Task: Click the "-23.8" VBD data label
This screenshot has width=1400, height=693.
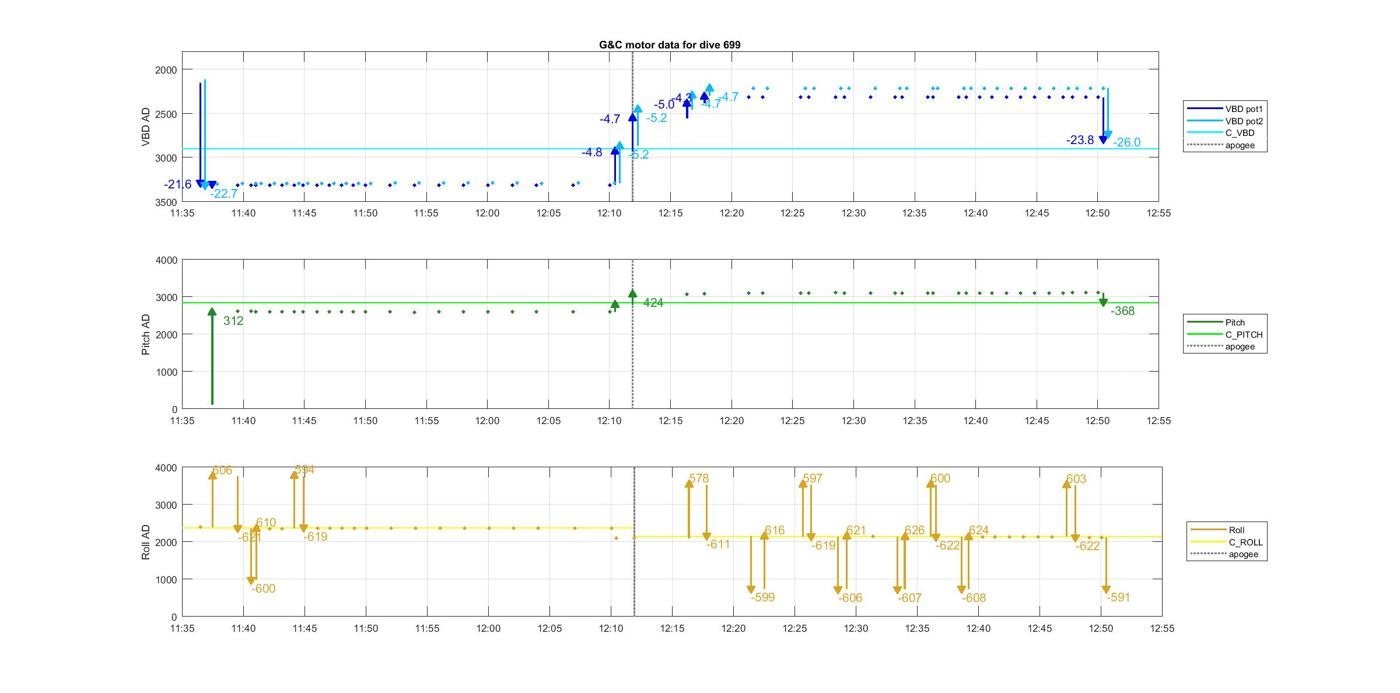Action: click(x=1080, y=140)
